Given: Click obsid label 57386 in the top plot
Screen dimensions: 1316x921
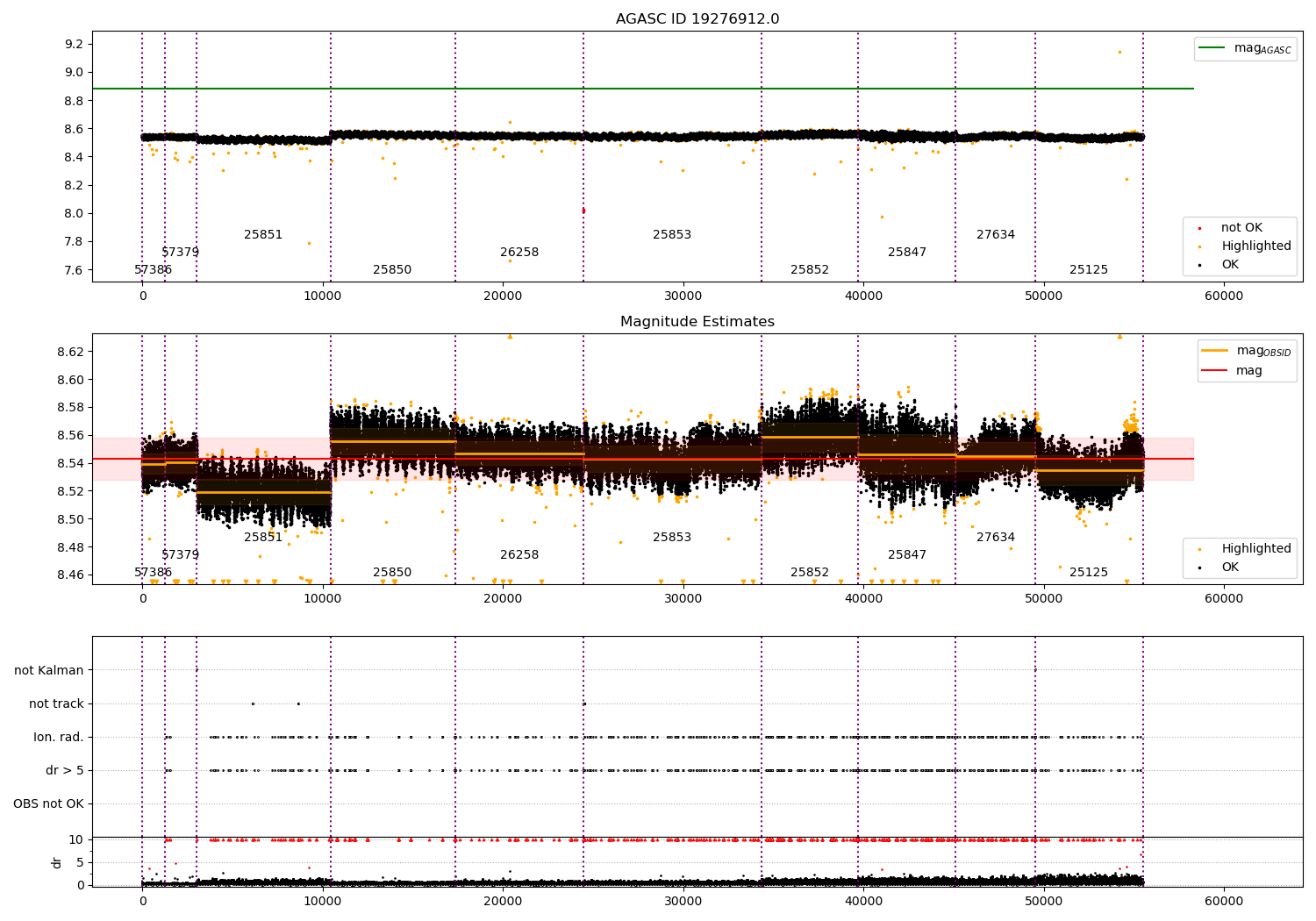Looking at the screenshot, I should pos(154,270).
